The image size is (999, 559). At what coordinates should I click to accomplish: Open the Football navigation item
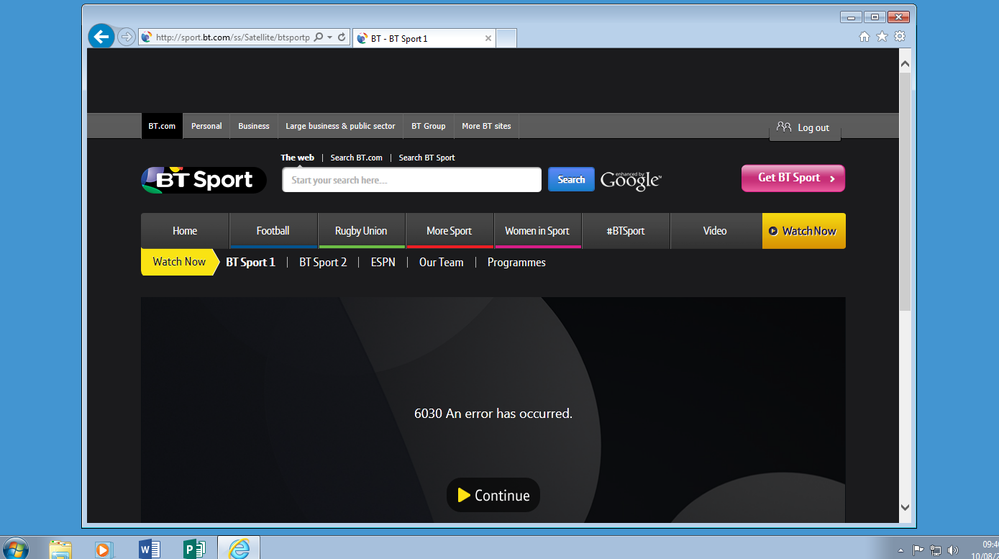tap(273, 231)
